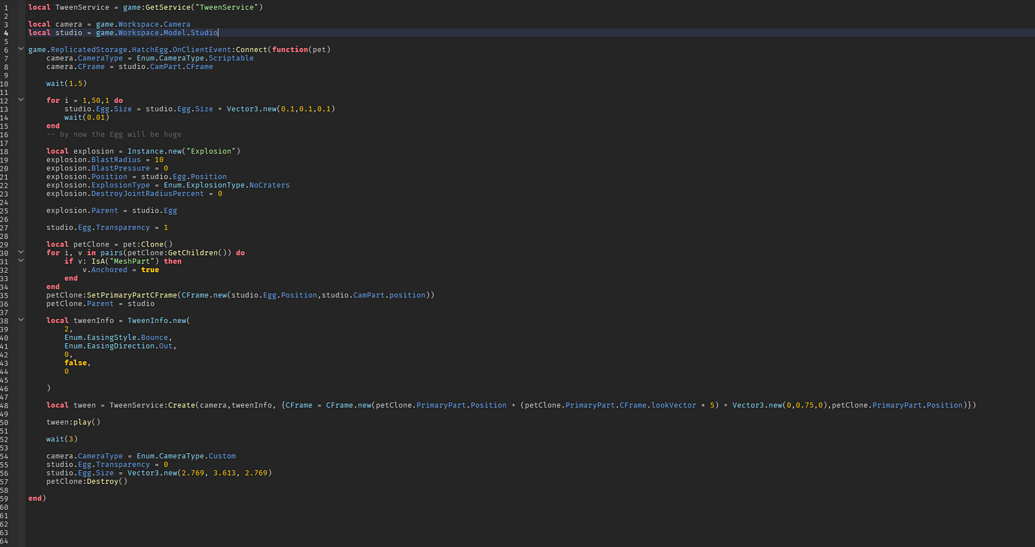This screenshot has height=547, width=1035.
Task: Click 'explosion.DestroyJointRadiusPercent = 0' line
Action: click(x=134, y=194)
